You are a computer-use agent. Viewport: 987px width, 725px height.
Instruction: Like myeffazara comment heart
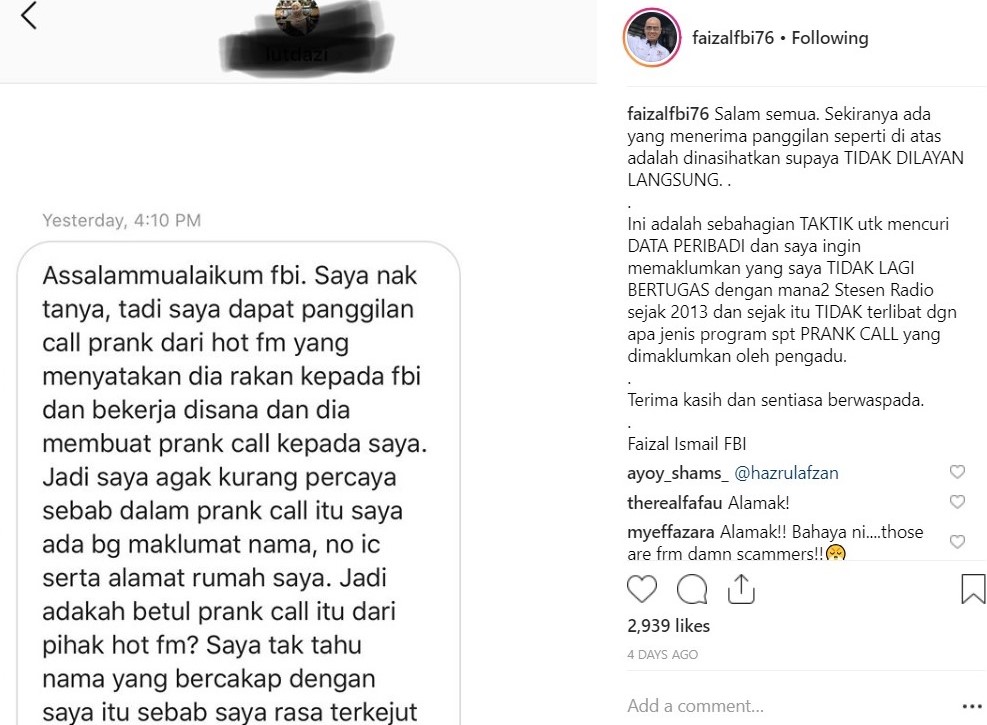[x=957, y=542]
